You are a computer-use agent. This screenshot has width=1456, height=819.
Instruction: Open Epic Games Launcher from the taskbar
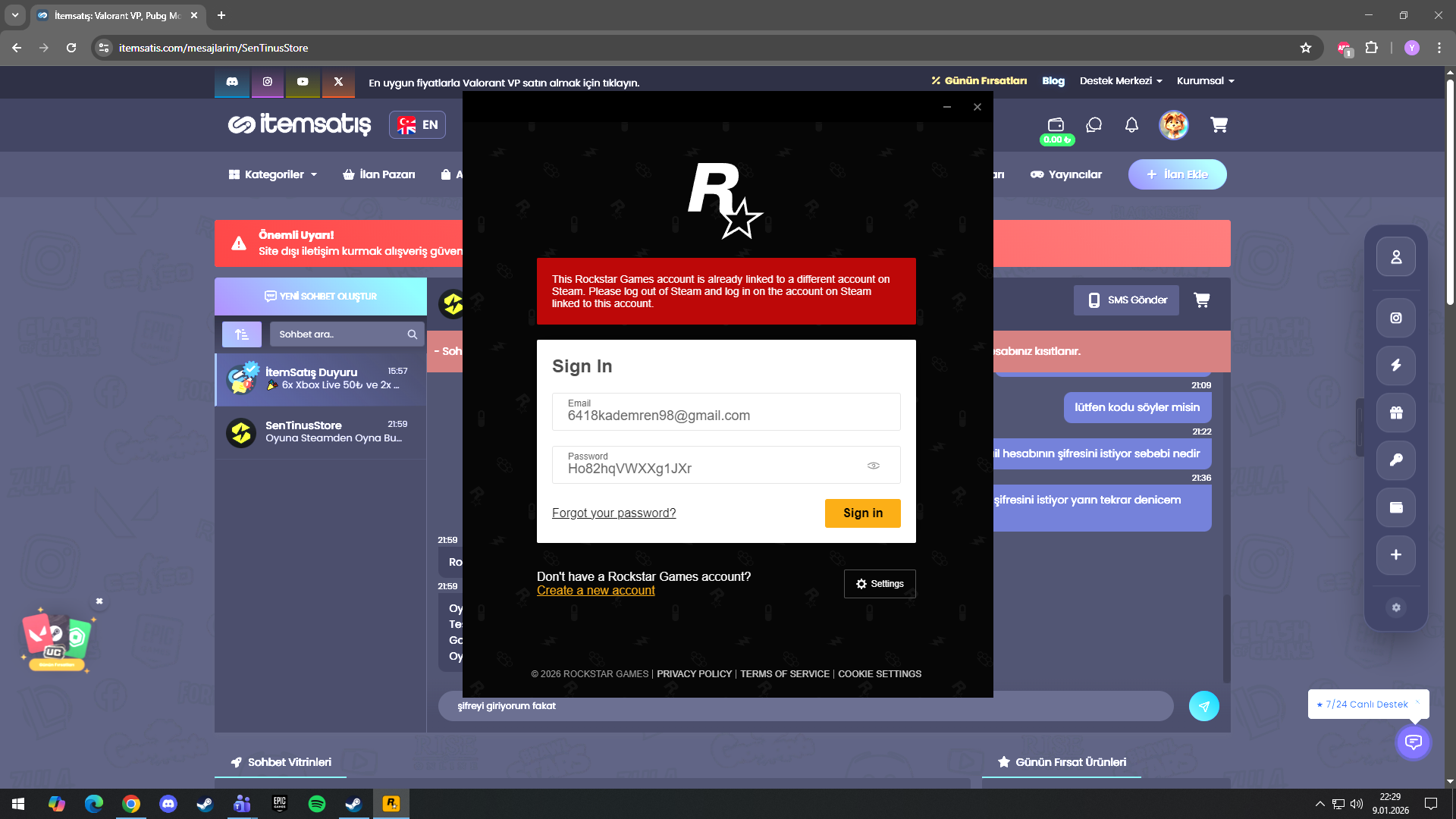pyautogui.click(x=280, y=804)
